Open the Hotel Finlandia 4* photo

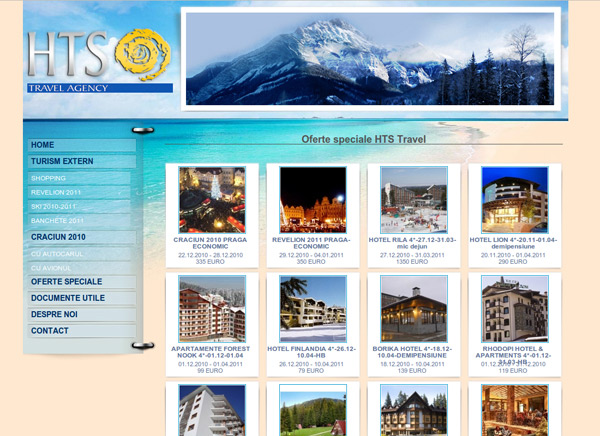click(313, 309)
